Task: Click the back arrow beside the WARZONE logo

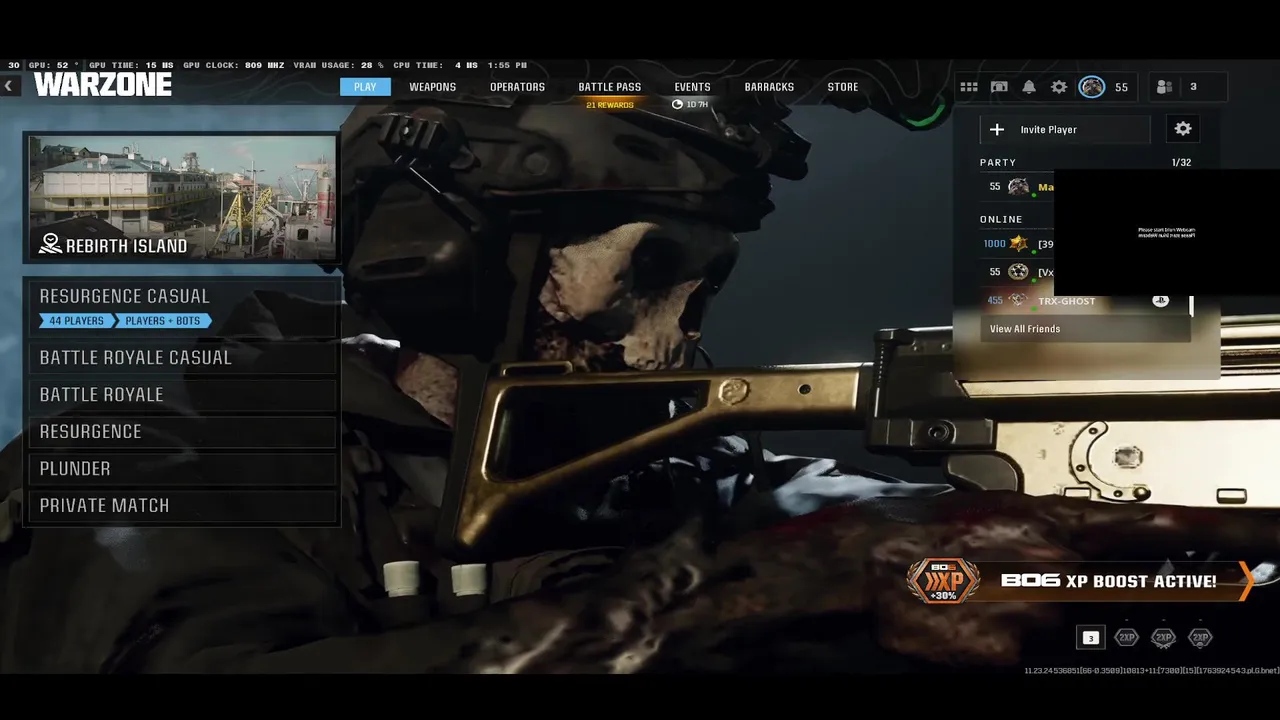Action: (x=8, y=86)
